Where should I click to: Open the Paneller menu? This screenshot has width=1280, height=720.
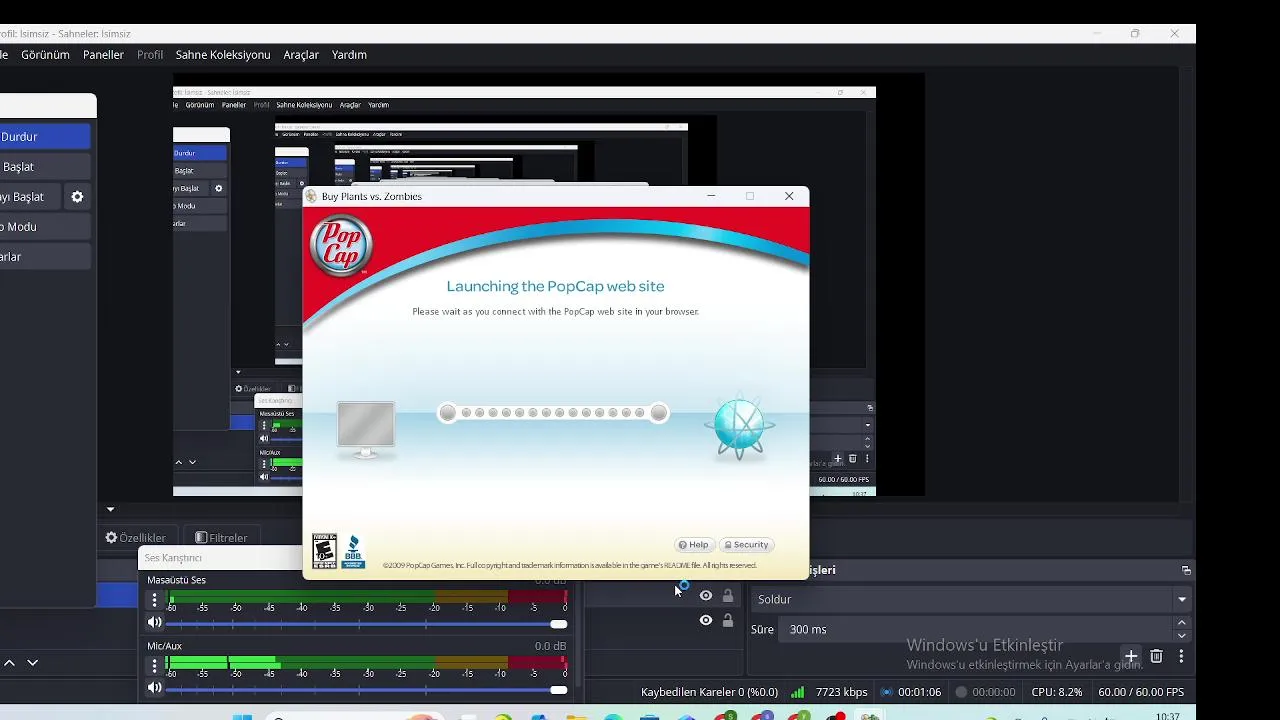(x=103, y=55)
